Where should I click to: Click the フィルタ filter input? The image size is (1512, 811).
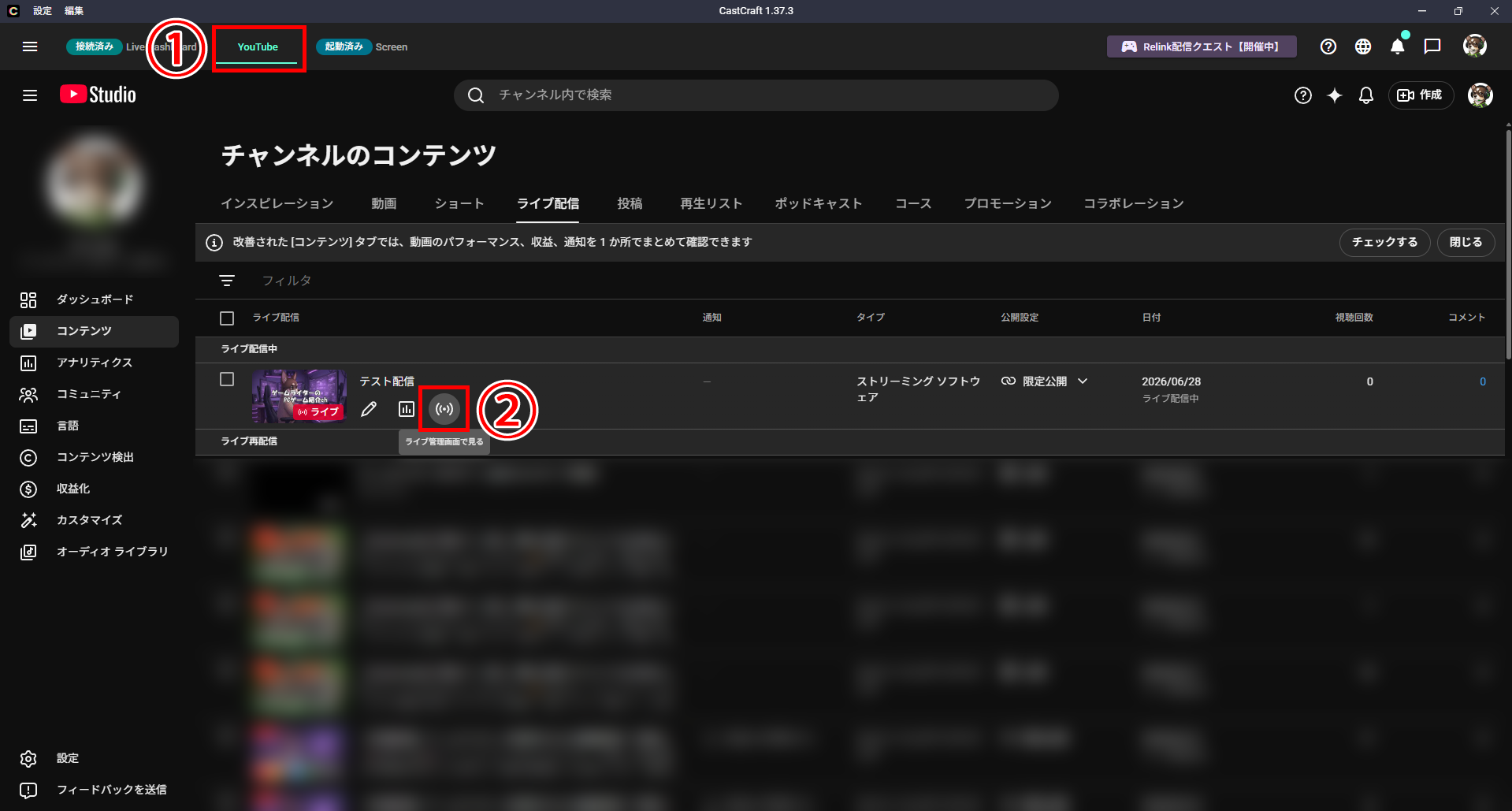click(287, 281)
